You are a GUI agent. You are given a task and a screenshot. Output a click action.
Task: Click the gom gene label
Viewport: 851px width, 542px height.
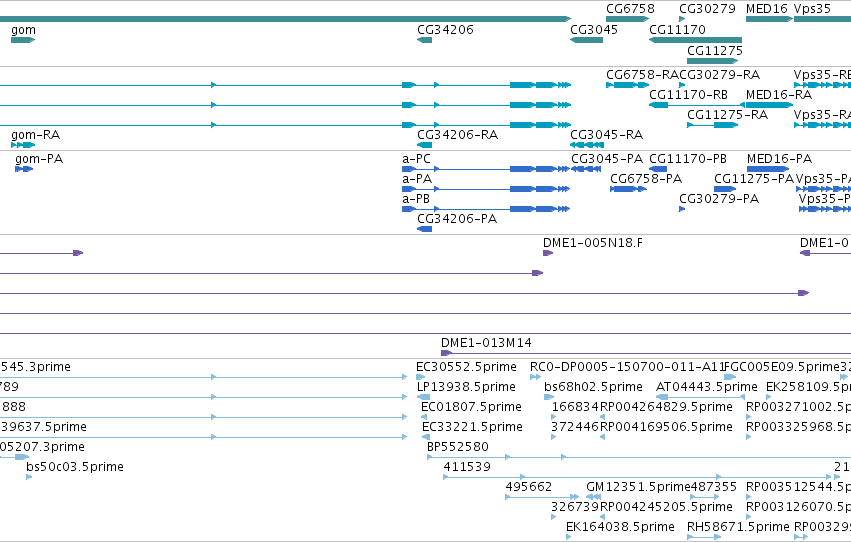[x=23, y=30]
